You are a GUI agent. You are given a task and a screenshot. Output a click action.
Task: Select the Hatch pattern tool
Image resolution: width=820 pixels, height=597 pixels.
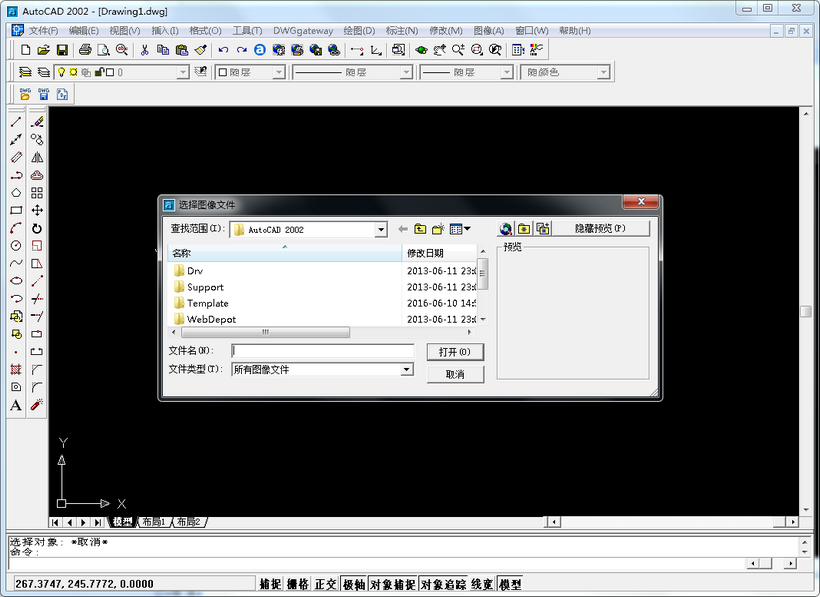(x=16, y=370)
